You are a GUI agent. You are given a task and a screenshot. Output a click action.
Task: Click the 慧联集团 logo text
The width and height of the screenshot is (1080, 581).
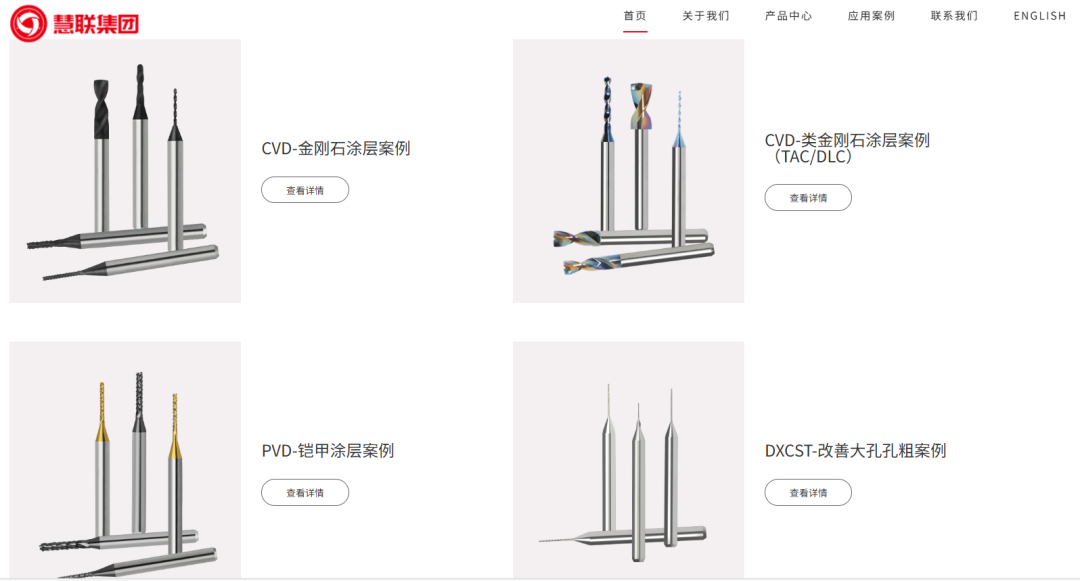click(96, 24)
